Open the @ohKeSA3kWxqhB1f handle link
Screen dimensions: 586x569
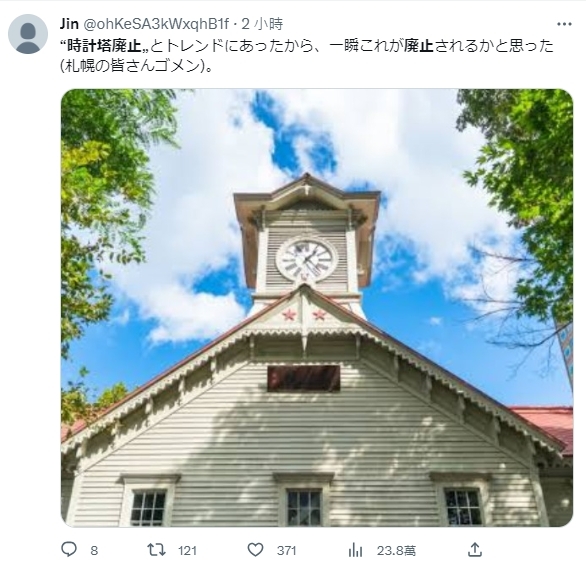pyautogui.click(x=155, y=24)
